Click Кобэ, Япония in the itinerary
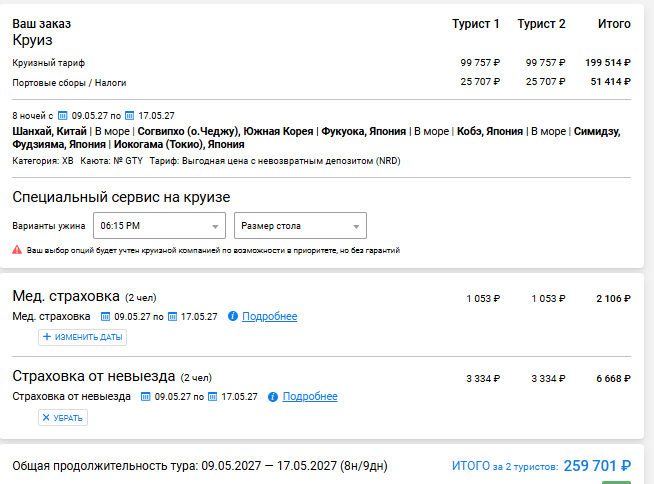Image resolution: width=654 pixels, height=484 pixels. (490, 131)
